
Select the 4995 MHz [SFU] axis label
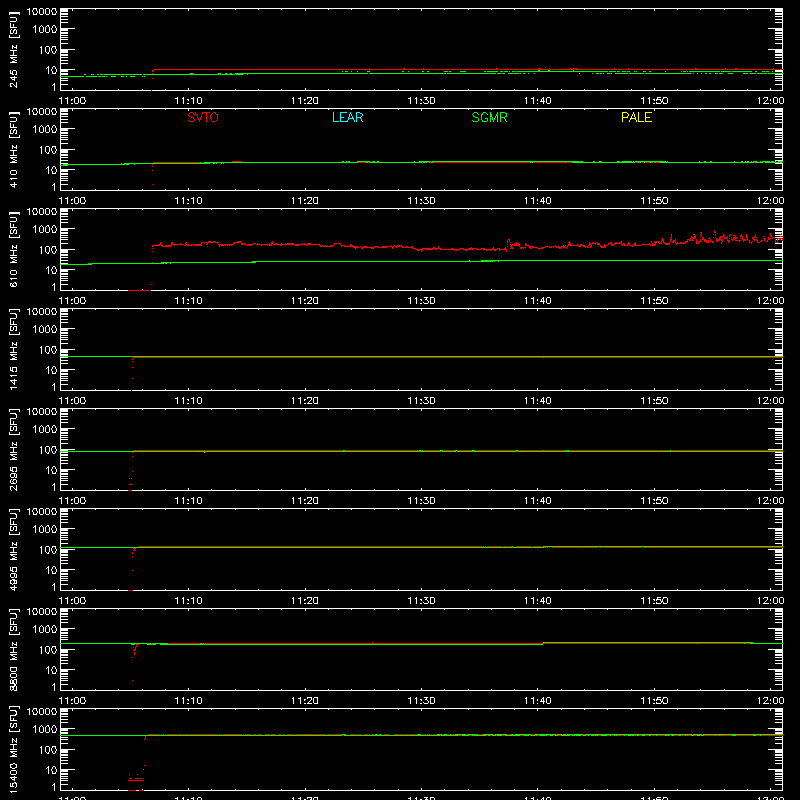(x=13, y=550)
